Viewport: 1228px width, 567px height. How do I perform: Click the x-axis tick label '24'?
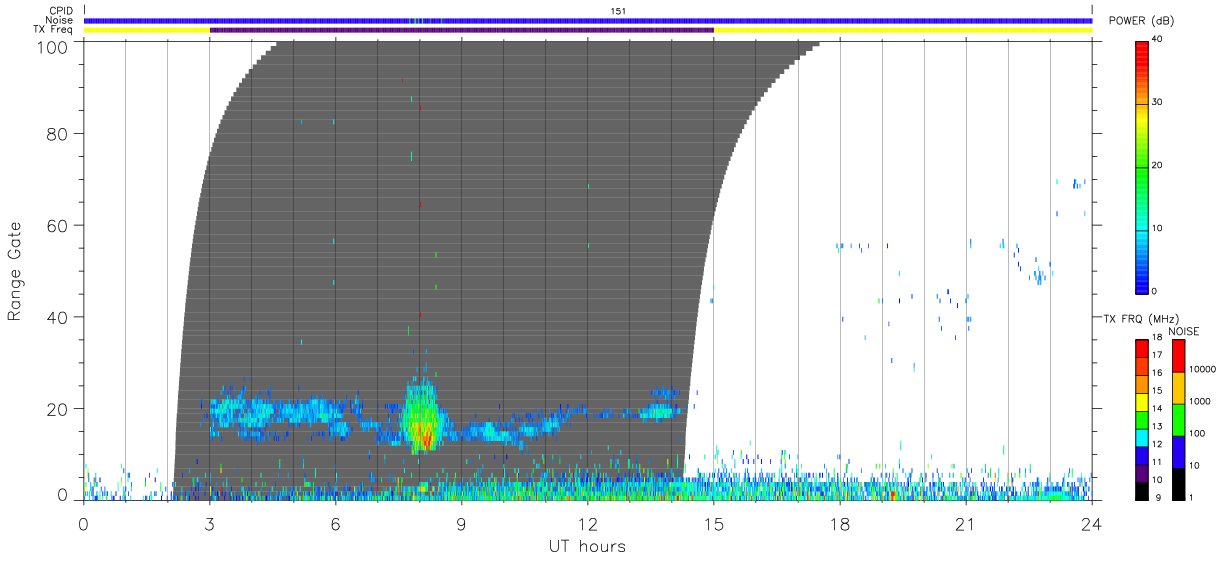coord(1092,524)
